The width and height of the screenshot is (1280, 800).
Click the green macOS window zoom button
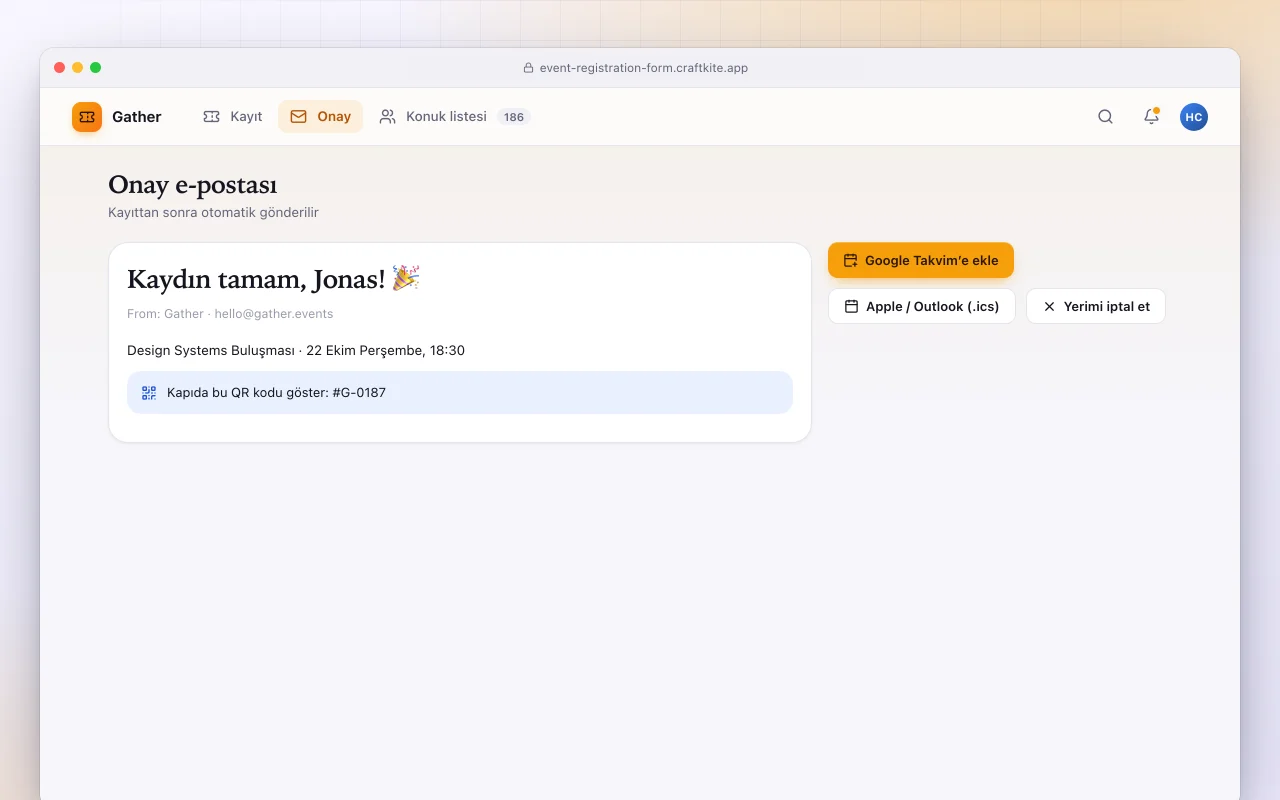95,68
